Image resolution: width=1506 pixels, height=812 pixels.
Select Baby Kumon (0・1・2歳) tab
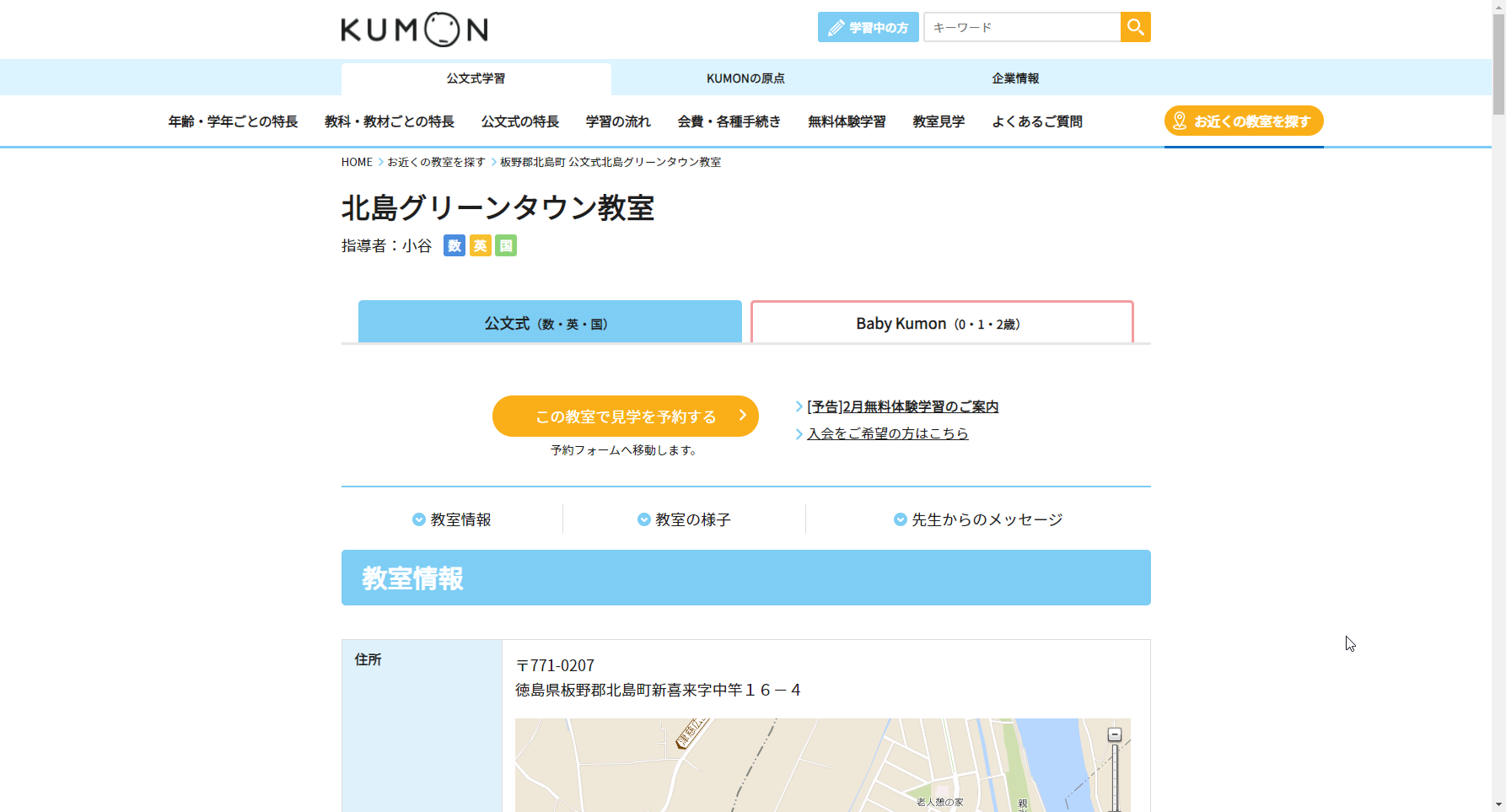942,322
